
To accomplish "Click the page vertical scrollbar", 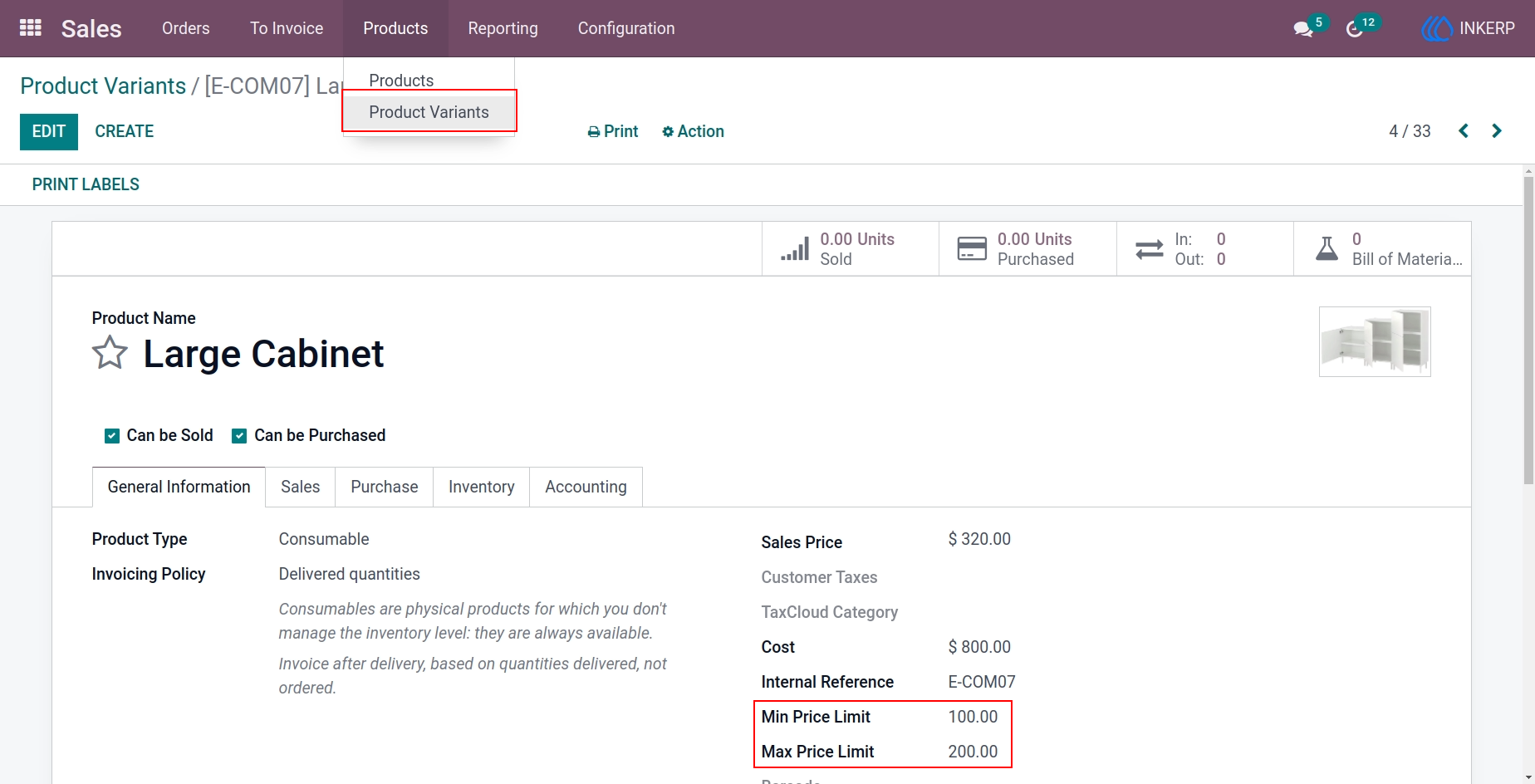I will (1528, 331).
